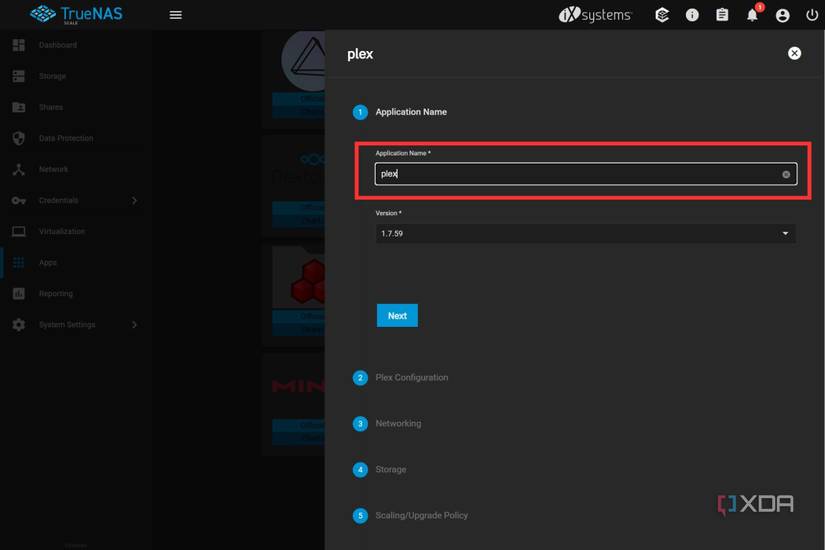Jump to step 2 Plex Configuration

(400, 377)
